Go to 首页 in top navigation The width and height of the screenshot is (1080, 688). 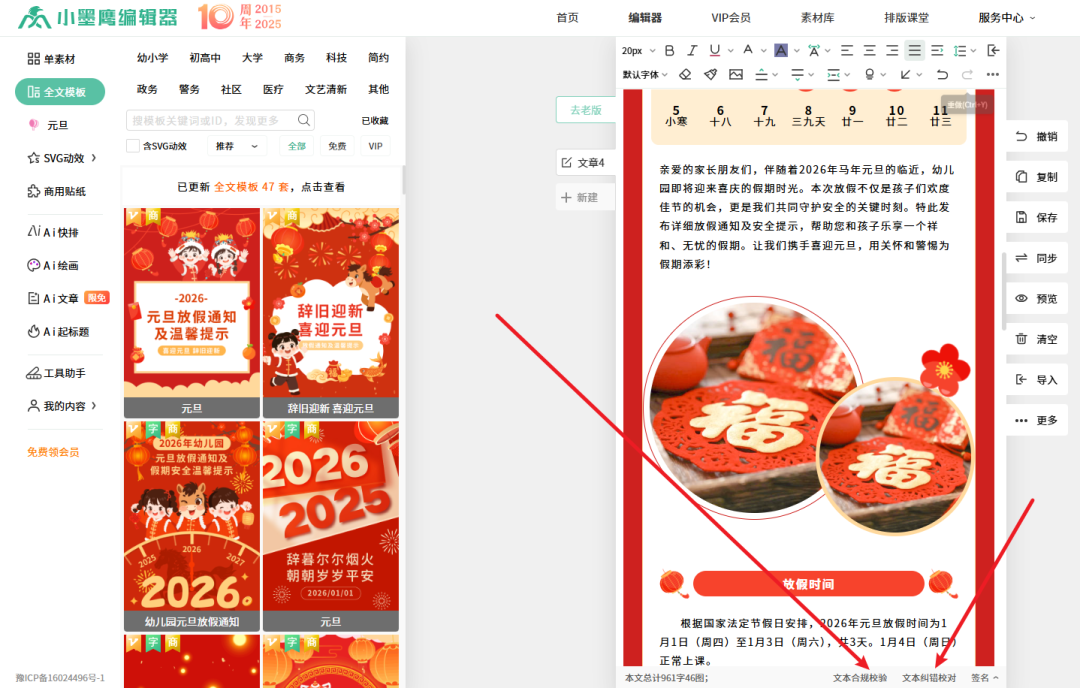tap(568, 18)
